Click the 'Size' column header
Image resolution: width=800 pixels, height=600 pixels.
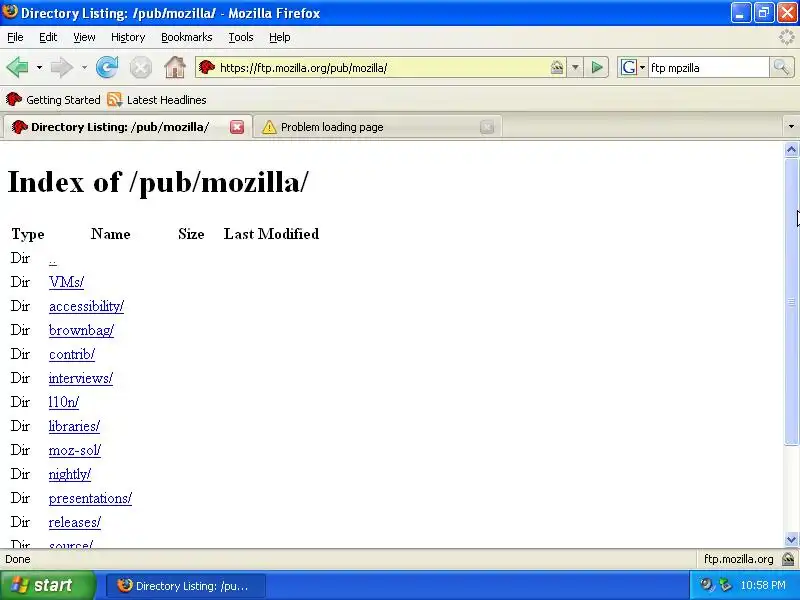coord(191,234)
